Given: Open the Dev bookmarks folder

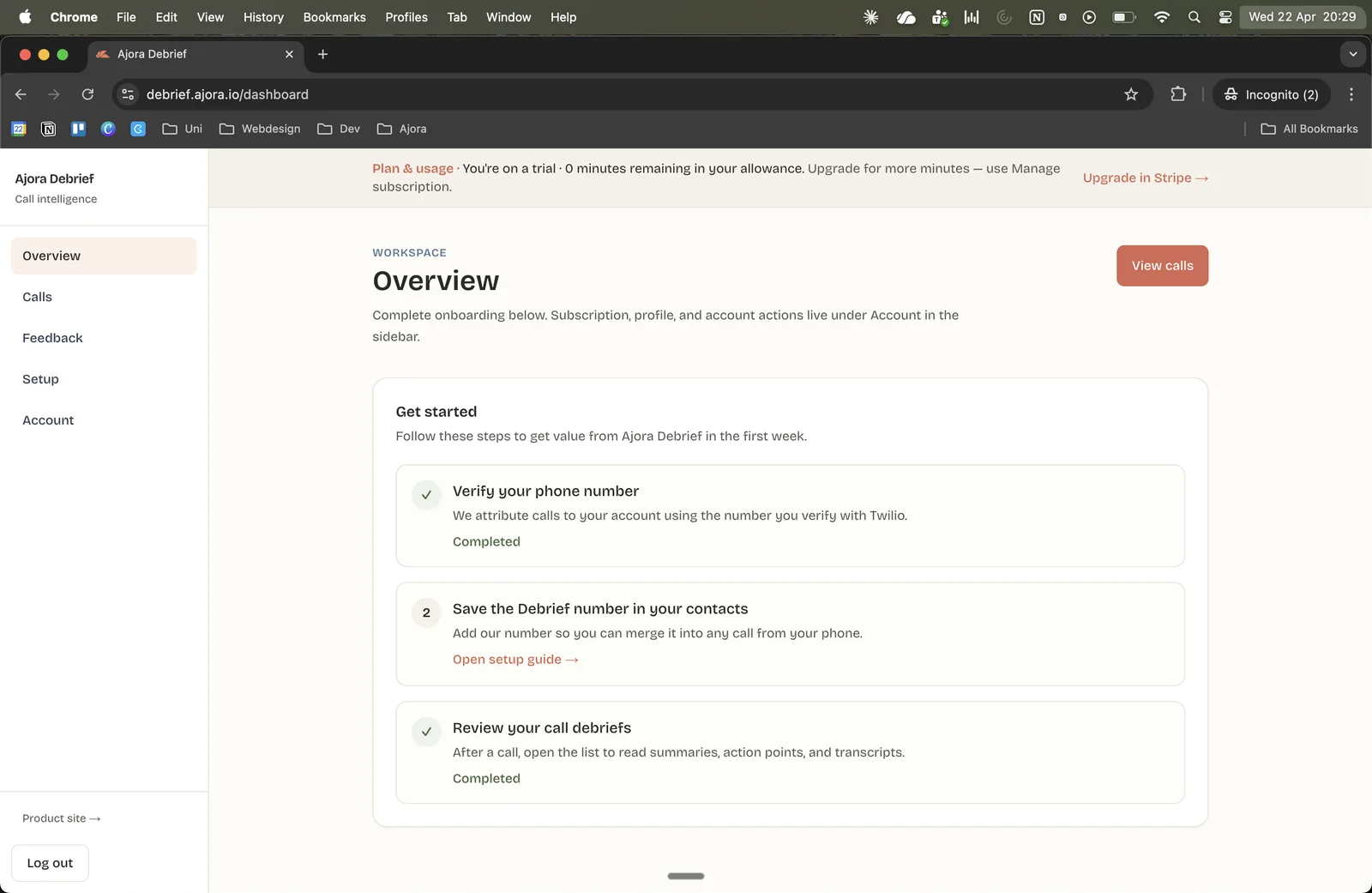Looking at the screenshot, I should tap(339, 129).
